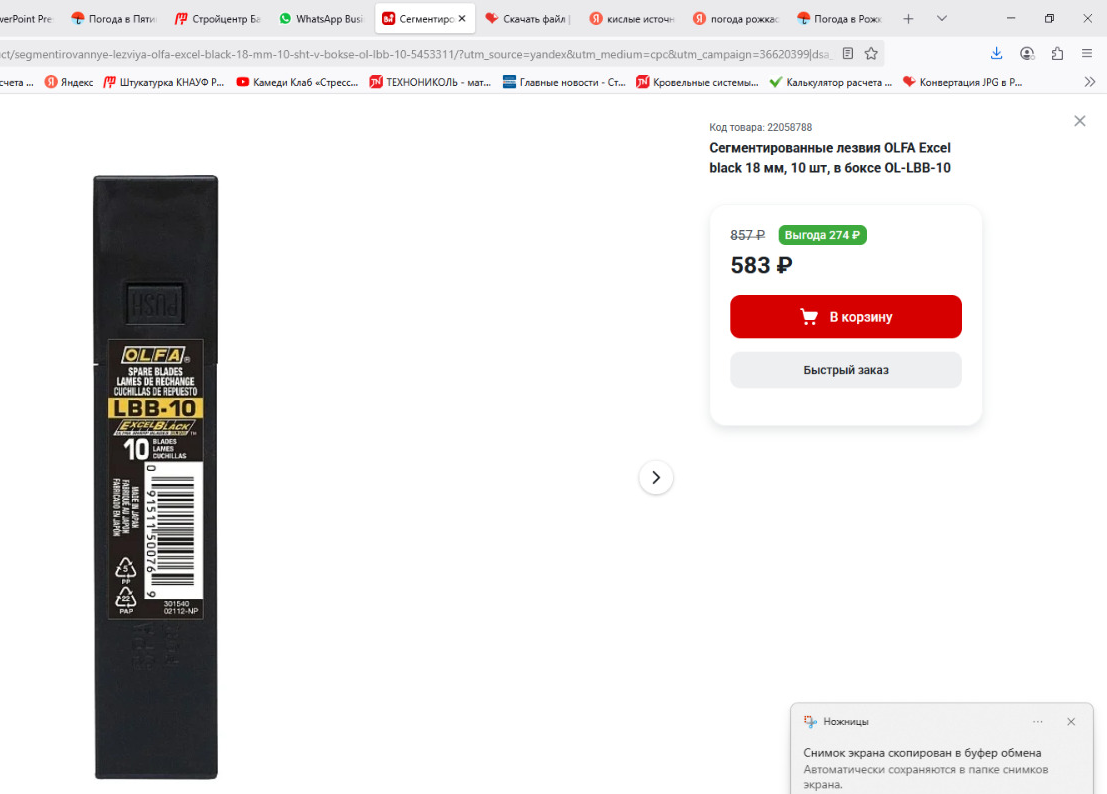This screenshot has height=794, width=1107.
Task: Open new browser tab with plus button
Action: pyautogui.click(x=908, y=19)
